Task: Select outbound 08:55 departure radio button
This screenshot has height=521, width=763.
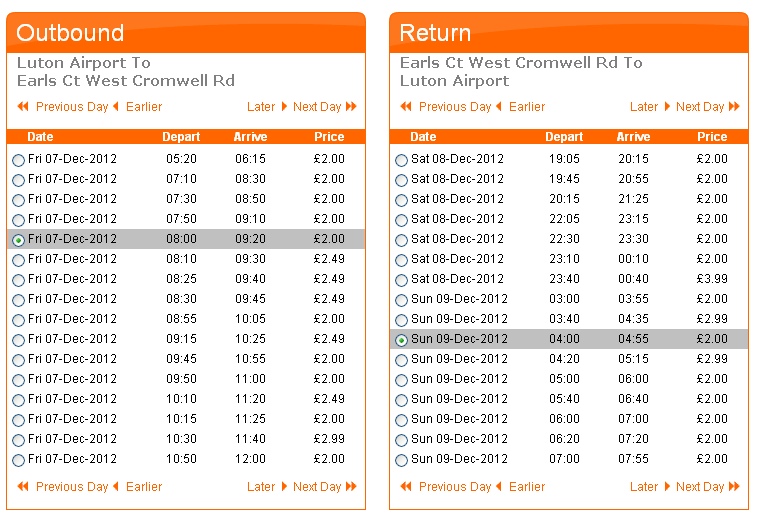Action: point(18,320)
